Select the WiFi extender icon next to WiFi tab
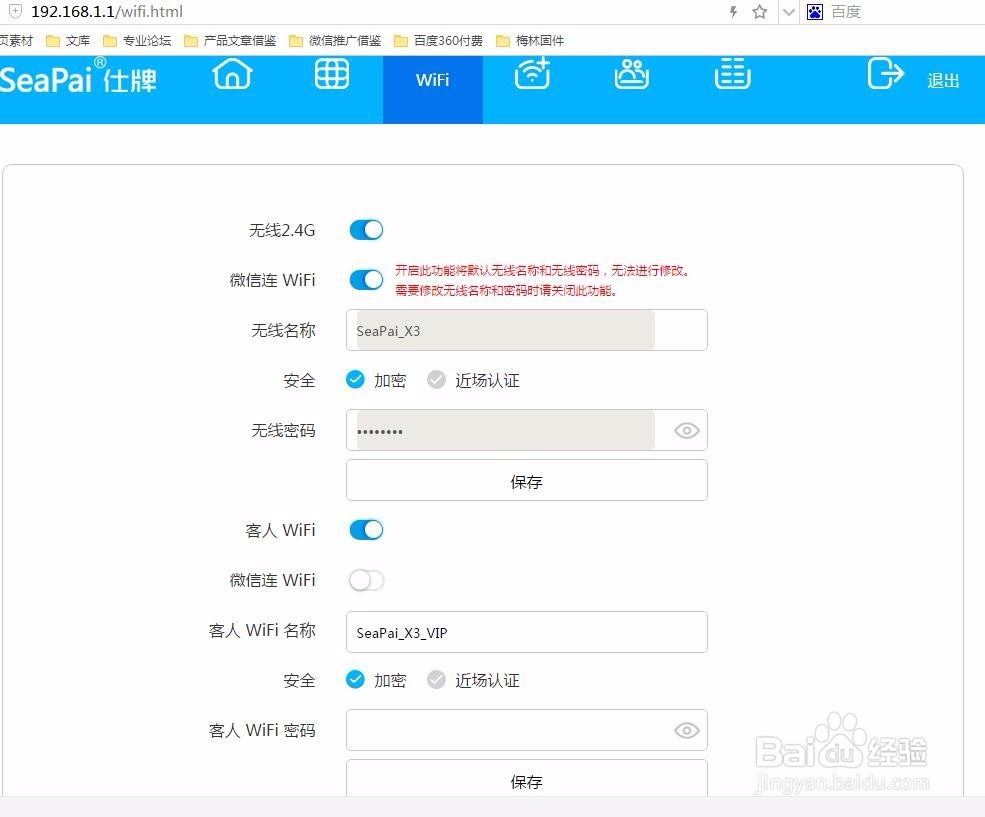This screenshot has height=817, width=985. tap(532, 76)
